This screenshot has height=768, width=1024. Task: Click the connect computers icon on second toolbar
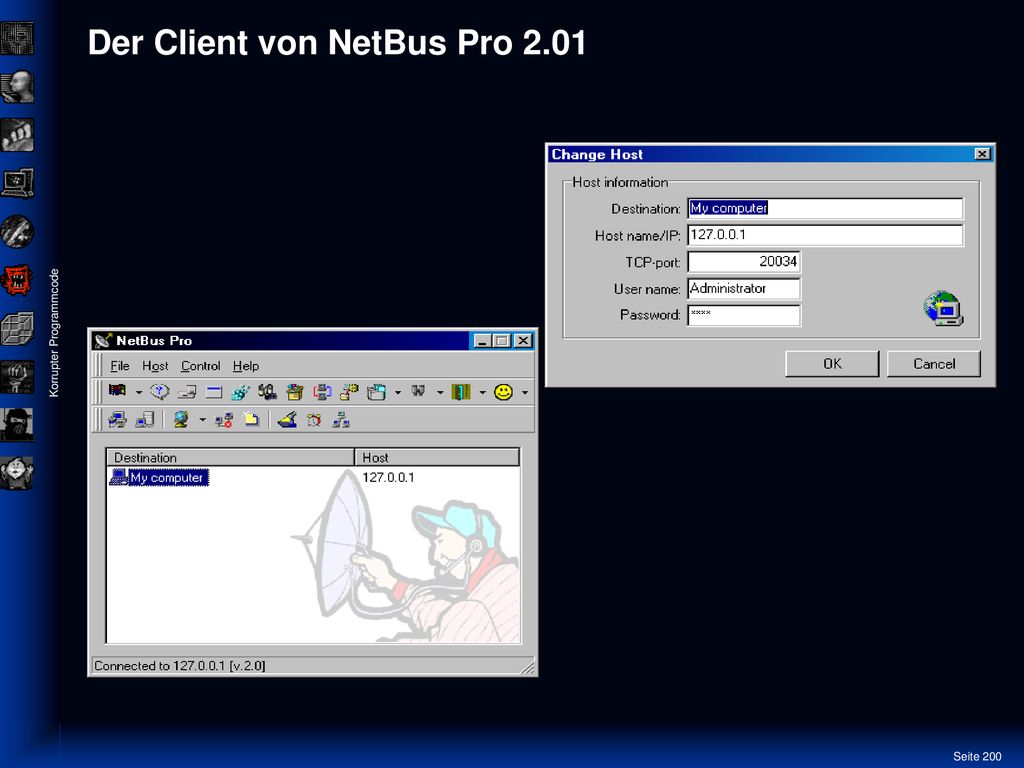point(118,419)
